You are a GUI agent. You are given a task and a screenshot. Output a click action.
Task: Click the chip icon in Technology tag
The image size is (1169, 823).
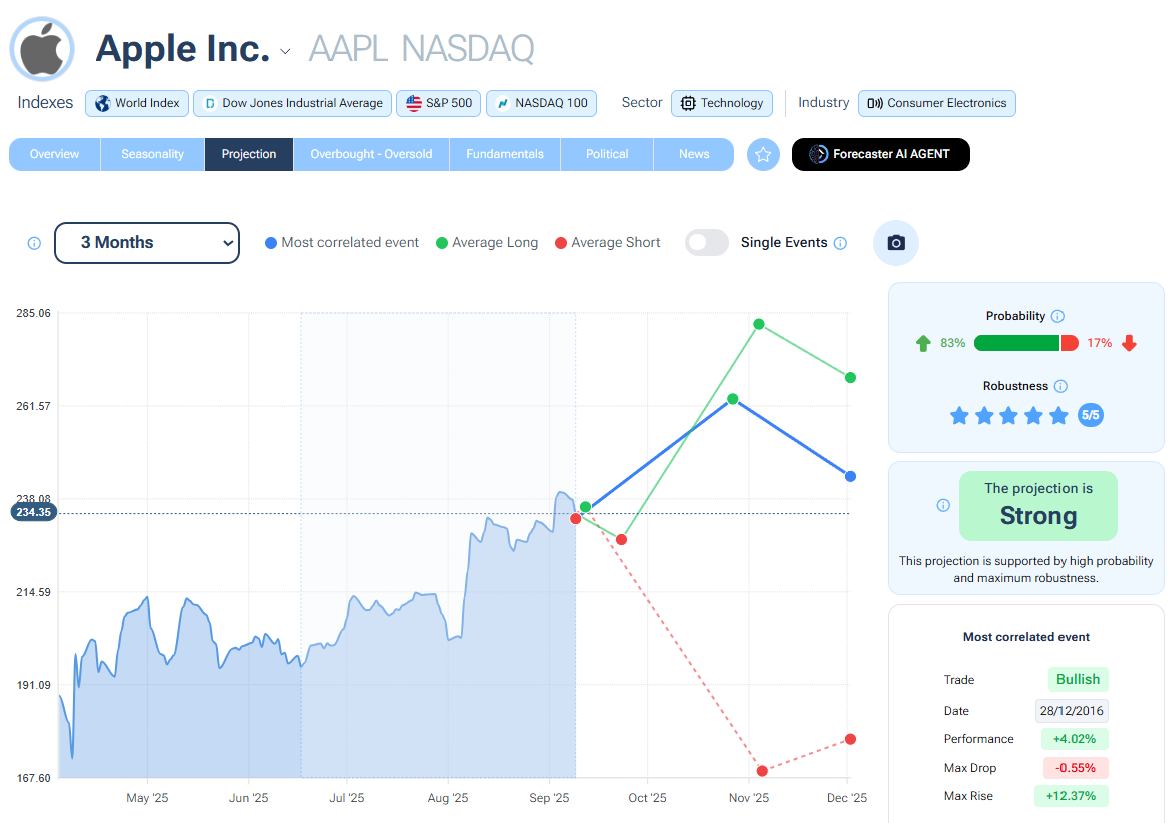point(688,103)
